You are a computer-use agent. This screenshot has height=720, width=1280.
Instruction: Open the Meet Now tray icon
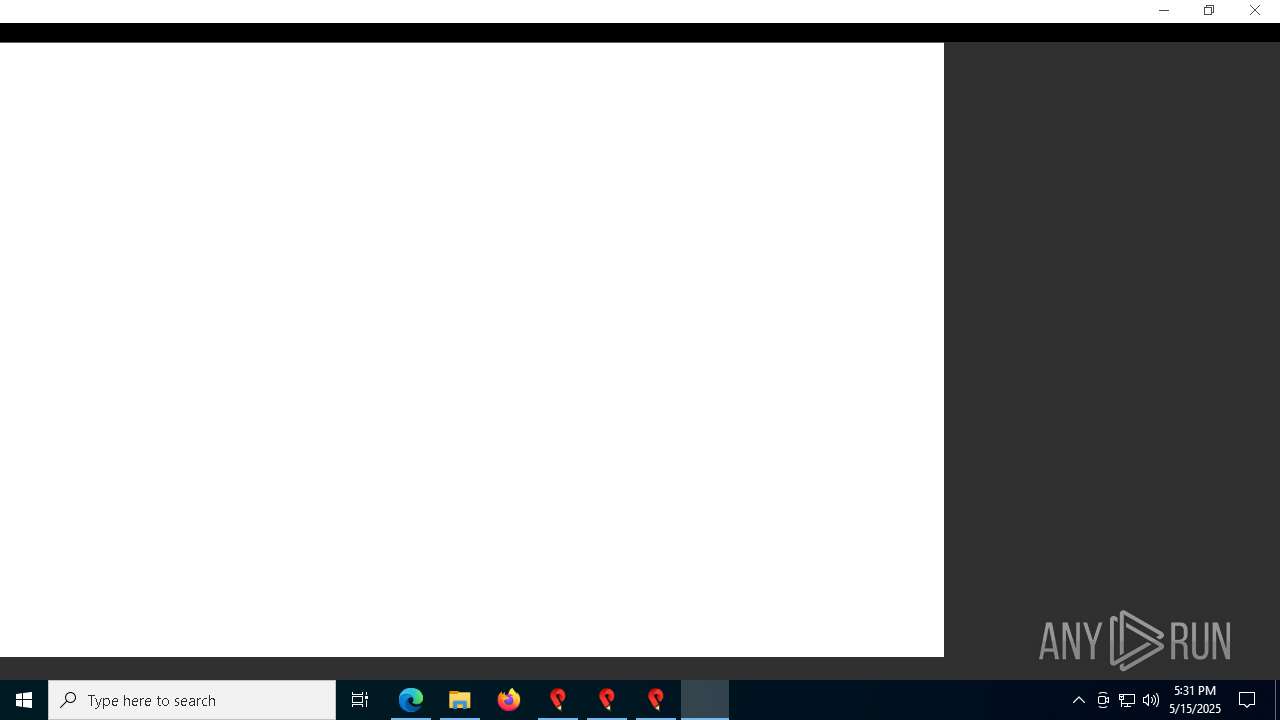[1103, 700]
